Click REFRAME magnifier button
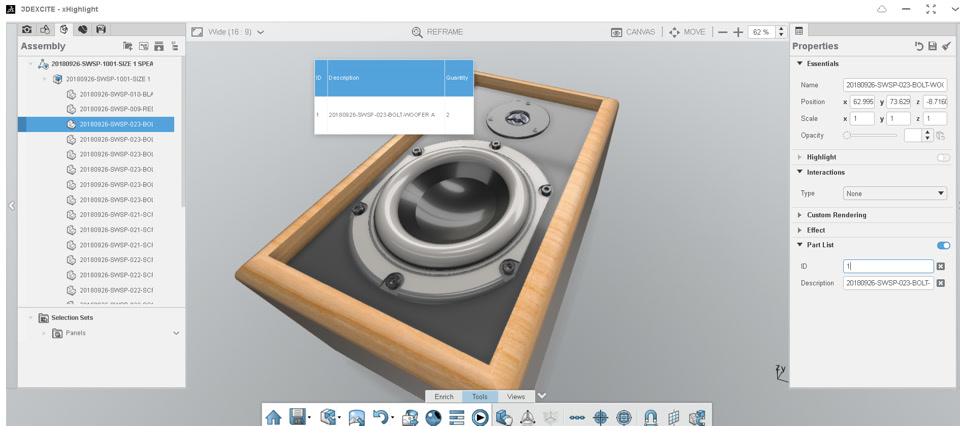Image resolution: width=960 pixels, height=426 pixels. pyautogui.click(x=437, y=32)
